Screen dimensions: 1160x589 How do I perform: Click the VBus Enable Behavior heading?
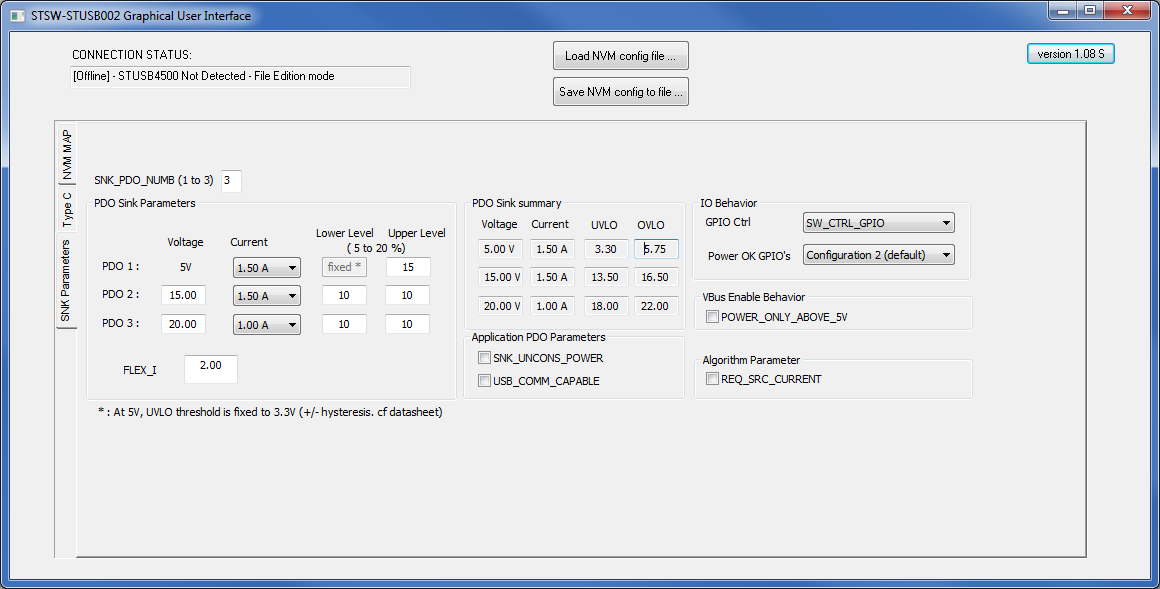tap(754, 297)
